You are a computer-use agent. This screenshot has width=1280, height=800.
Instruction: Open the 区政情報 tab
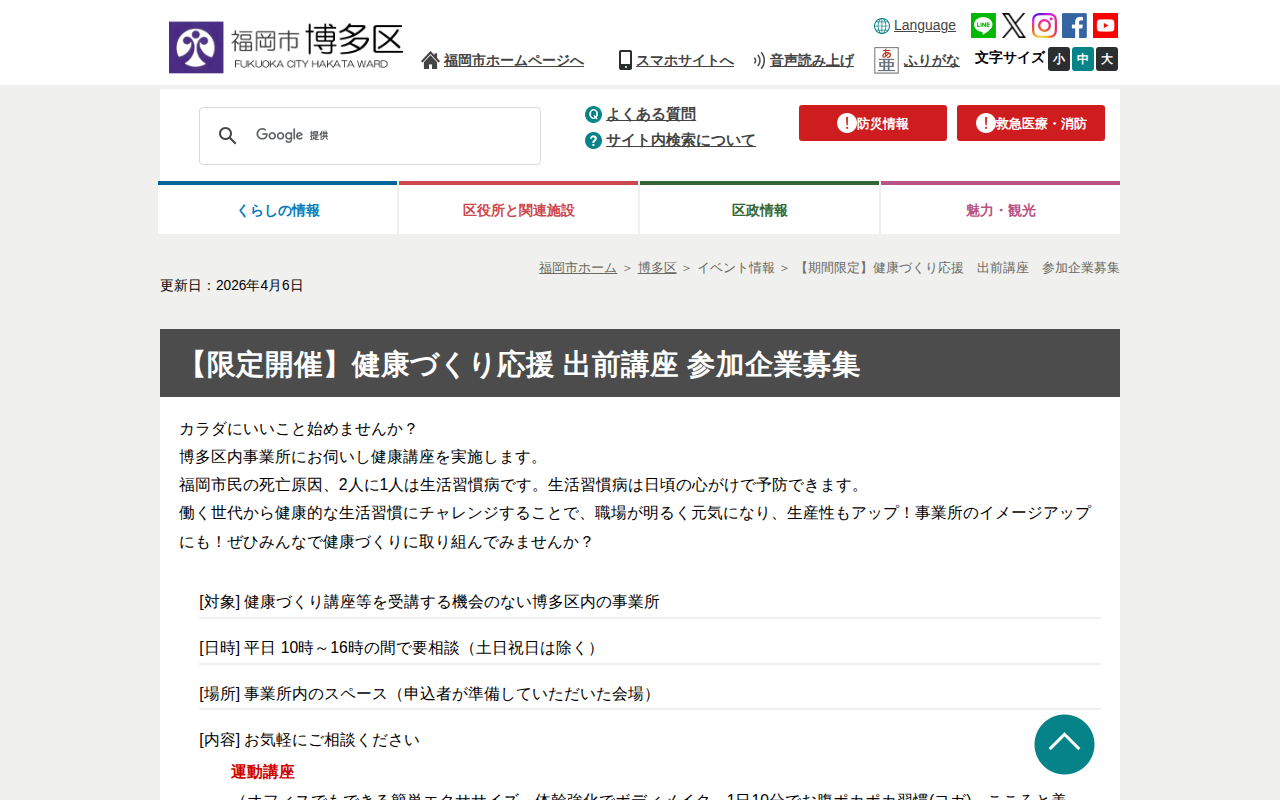[x=760, y=209]
